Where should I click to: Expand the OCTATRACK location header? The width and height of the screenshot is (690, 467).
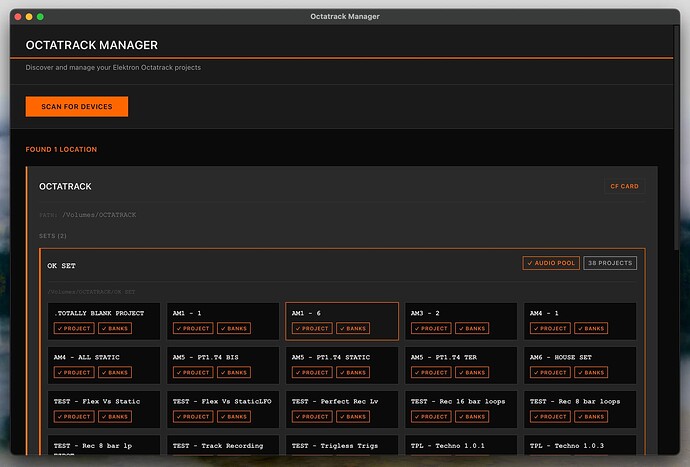tap(65, 187)
